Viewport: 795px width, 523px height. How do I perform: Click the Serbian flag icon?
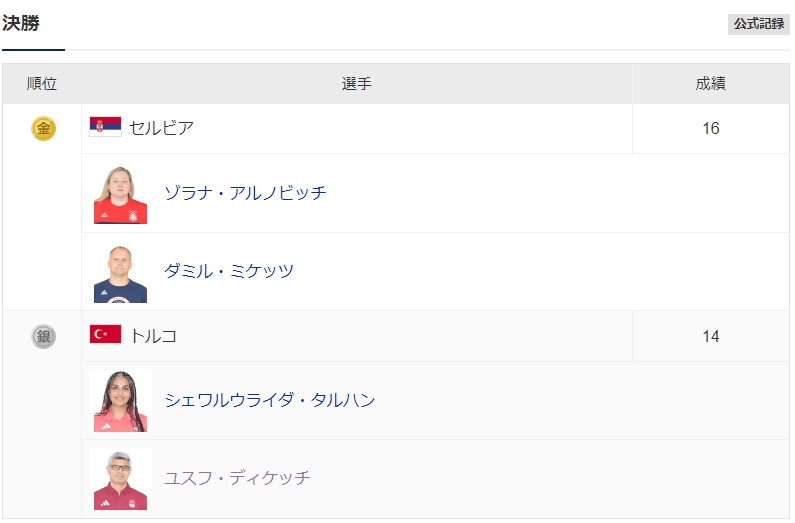(x=105, y=127)
